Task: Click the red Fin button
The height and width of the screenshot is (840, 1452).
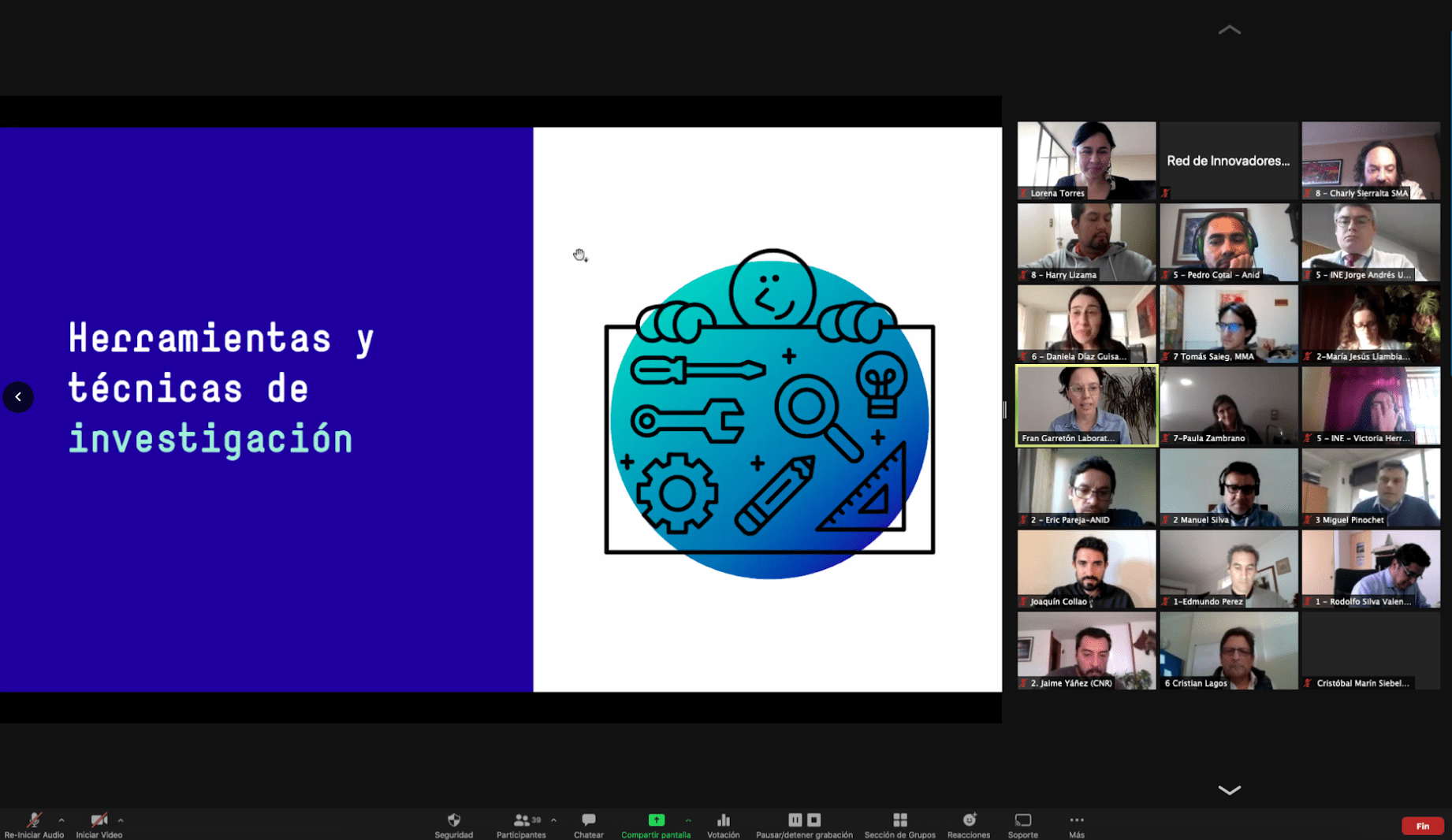Action: pos(1422,826)
